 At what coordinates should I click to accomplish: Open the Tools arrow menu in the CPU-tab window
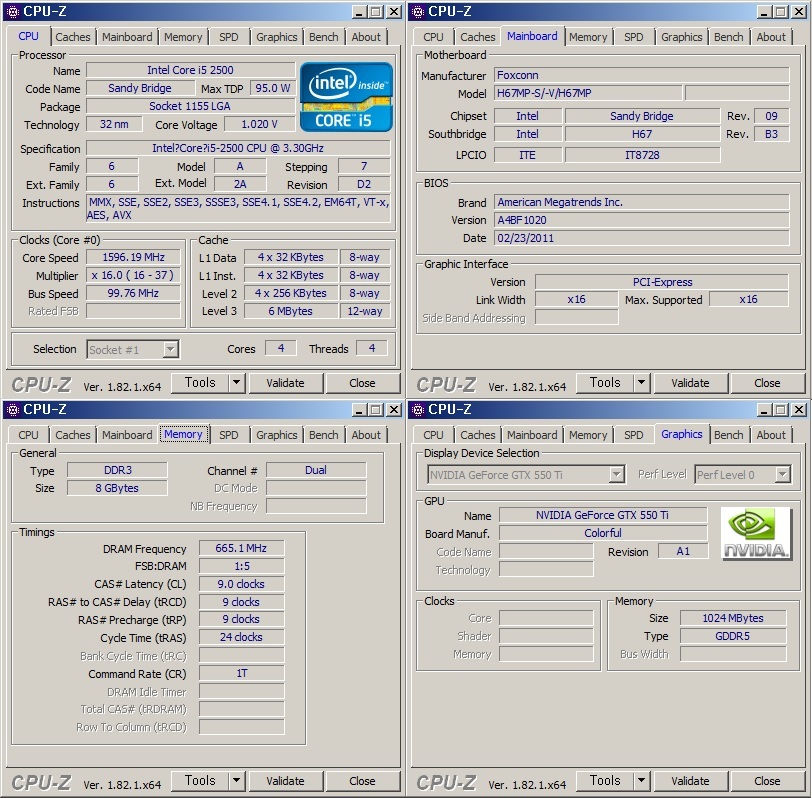point(236,383)
